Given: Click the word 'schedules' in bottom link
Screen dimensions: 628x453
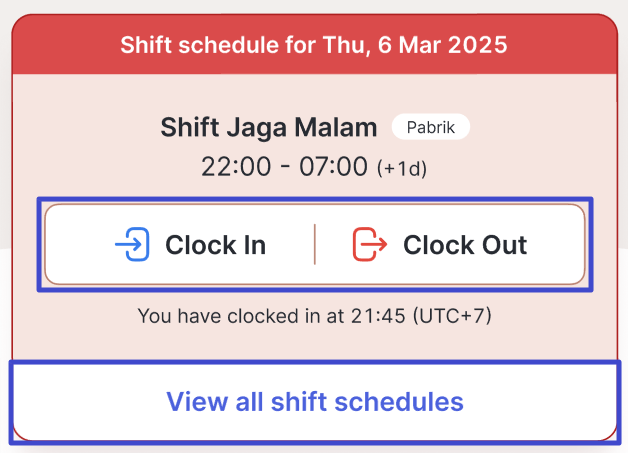Looking at the screenshot, I should (404, 402).
